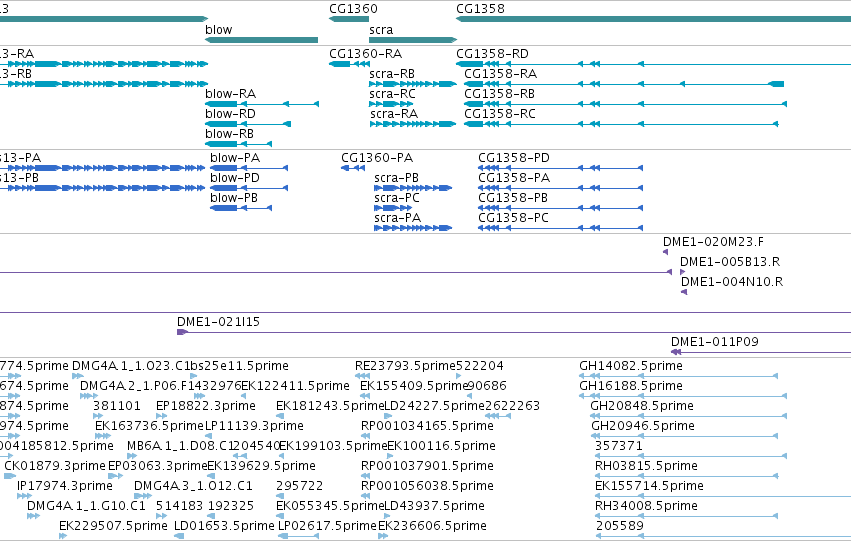
Task: Select transcript blow-RB label
Action: click(x=229, y=134)
